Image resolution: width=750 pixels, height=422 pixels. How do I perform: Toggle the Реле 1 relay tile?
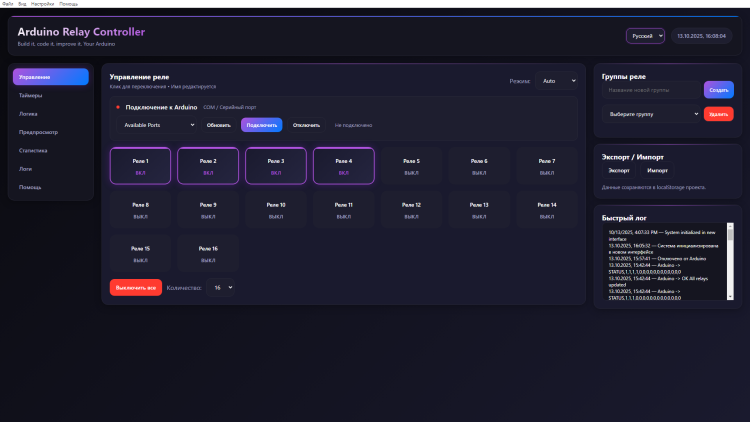140,166
